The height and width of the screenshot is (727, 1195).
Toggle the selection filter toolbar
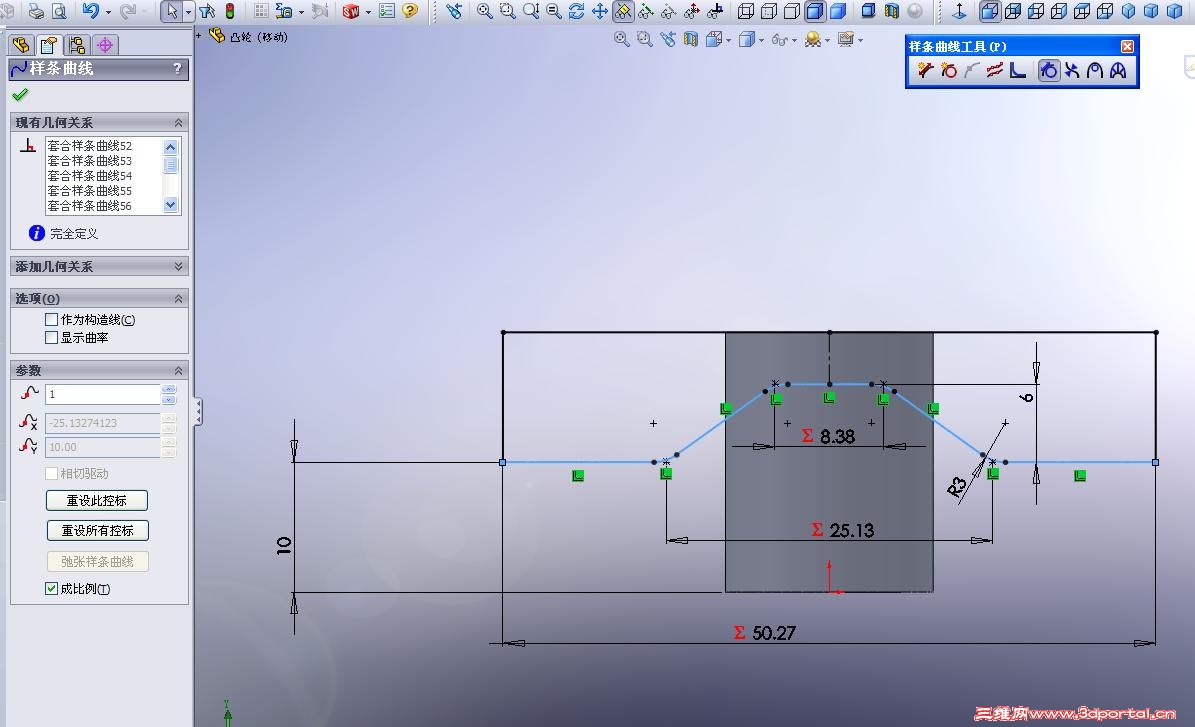coord(207,11)
